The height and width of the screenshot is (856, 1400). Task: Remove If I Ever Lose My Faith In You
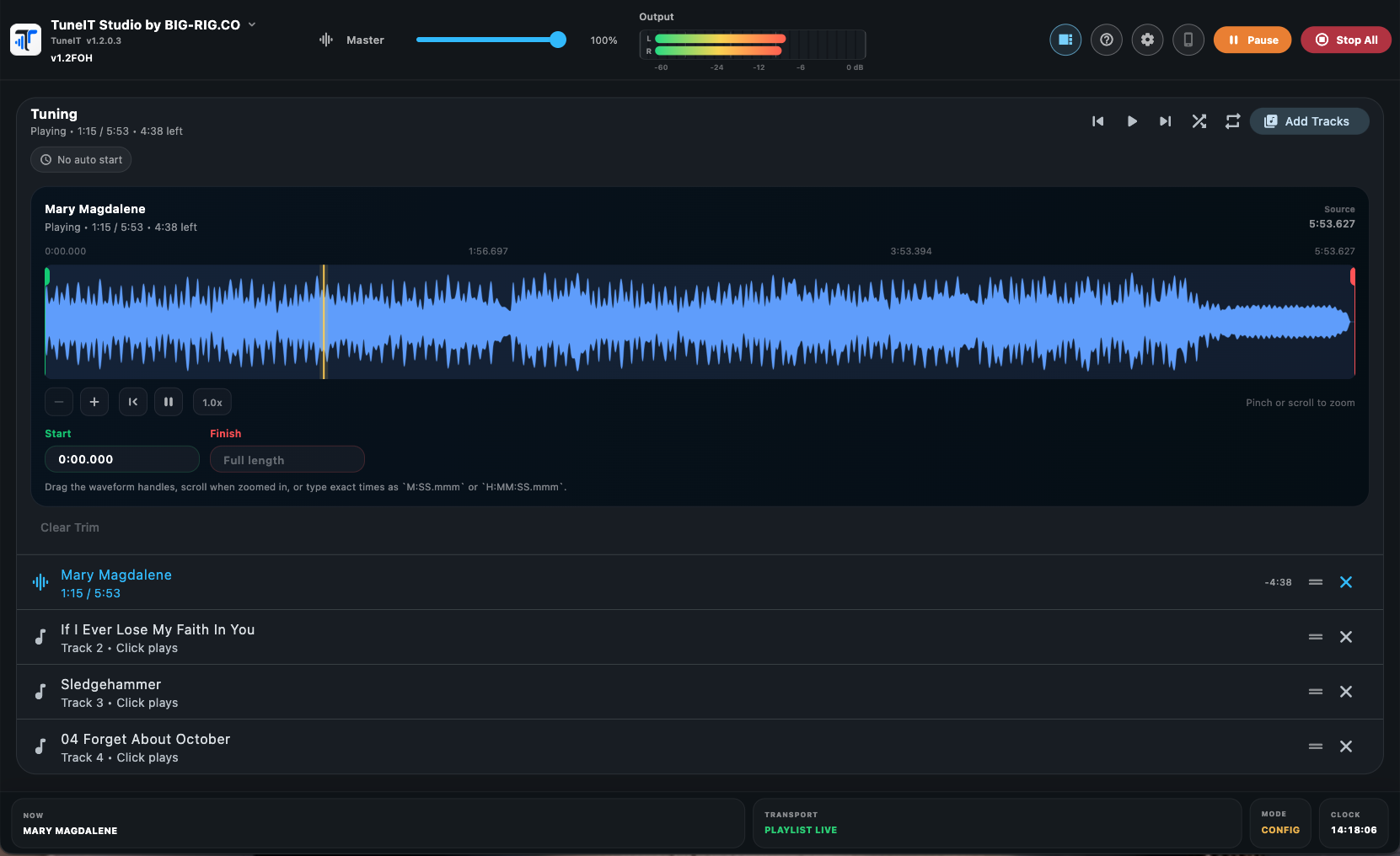(x=1346, y=637)
